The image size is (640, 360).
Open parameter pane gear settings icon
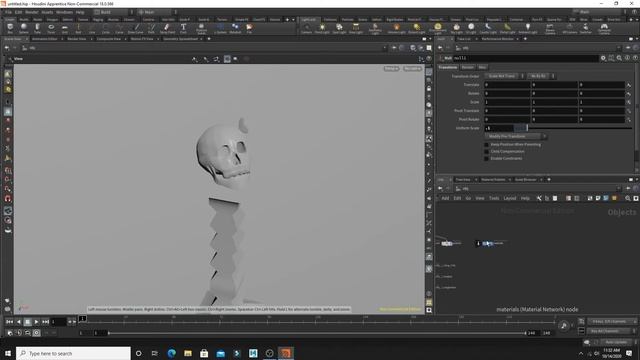coord(603,58)
